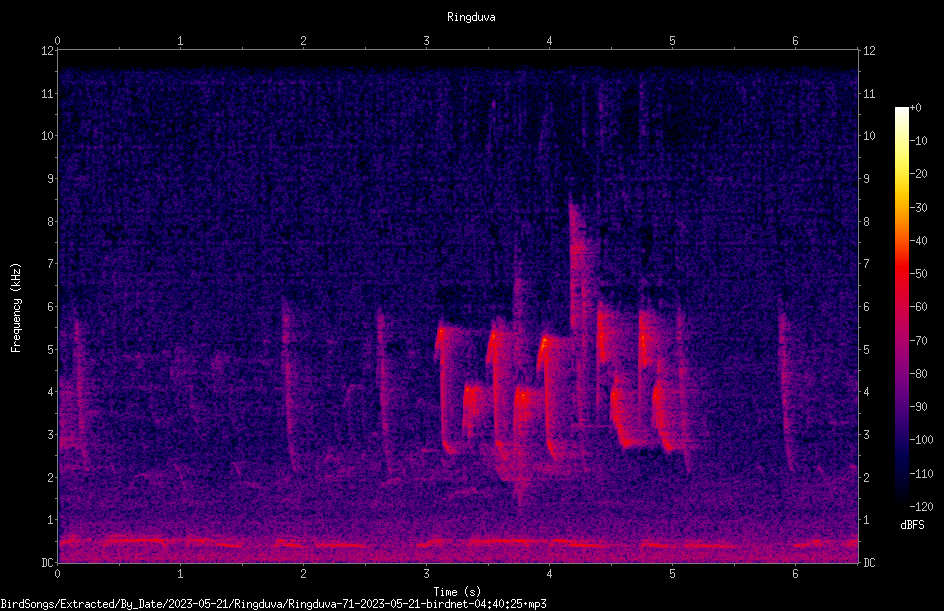
Task: Click the Time (s) axis label
Action: coord(457,592)
